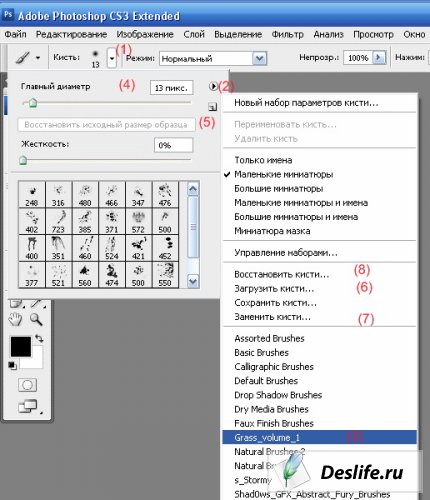Select the brush thumbnail 480
The height and width of the screenshot is (500, 430).
click(x=85, y=195)
